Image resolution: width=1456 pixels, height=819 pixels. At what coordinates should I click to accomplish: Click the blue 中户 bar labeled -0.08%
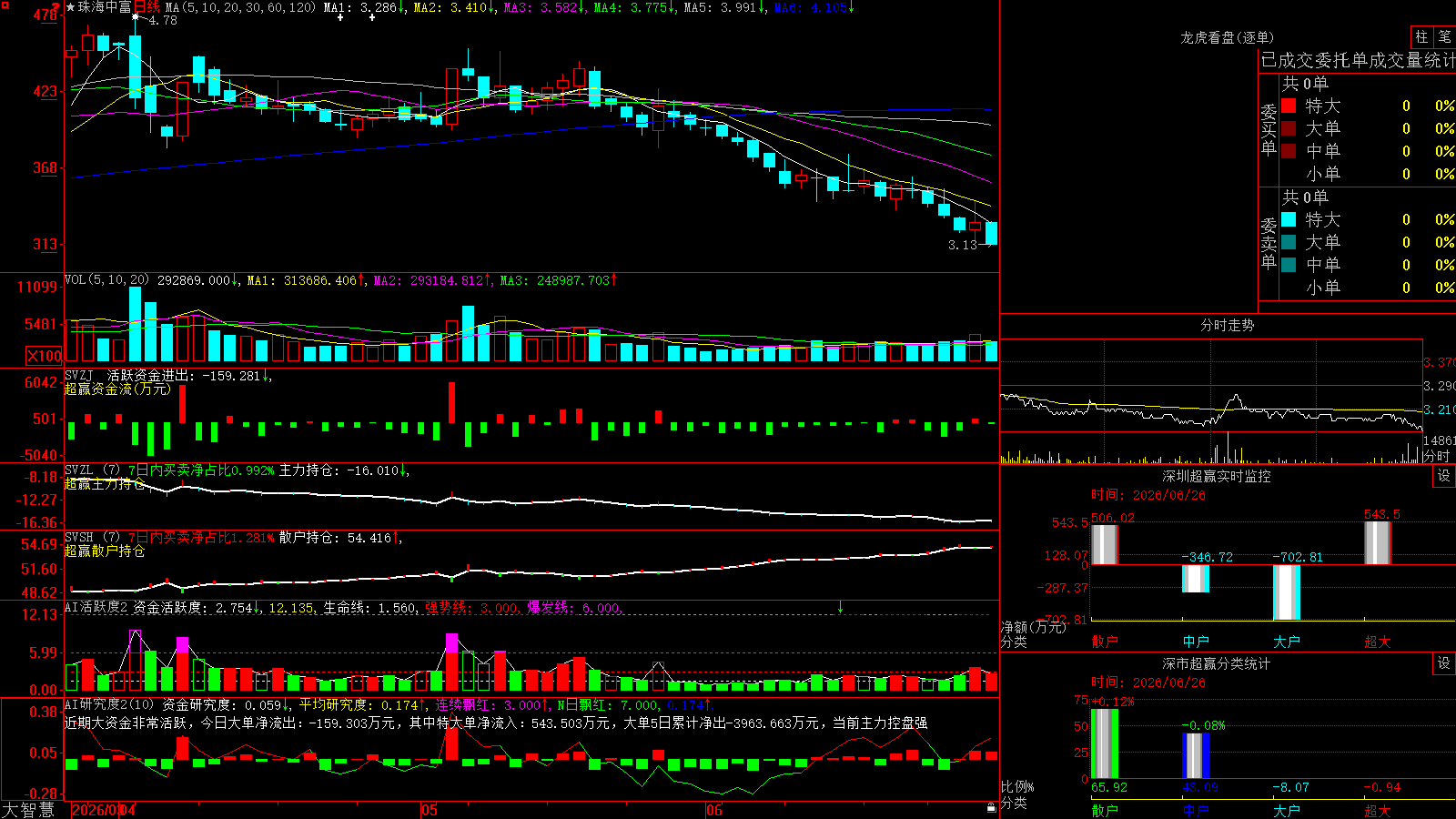click(1196, 756)
